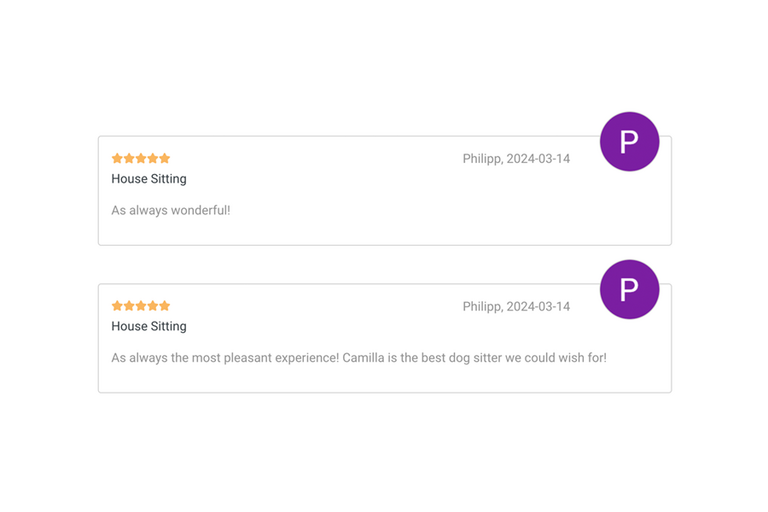Open the House Sitting title in the first review

pos(149,179)
